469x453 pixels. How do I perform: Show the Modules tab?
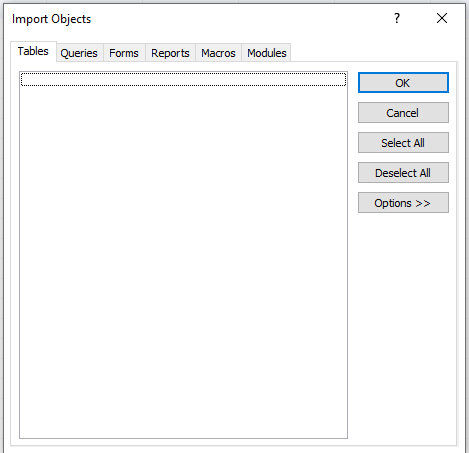coord(267,53)
